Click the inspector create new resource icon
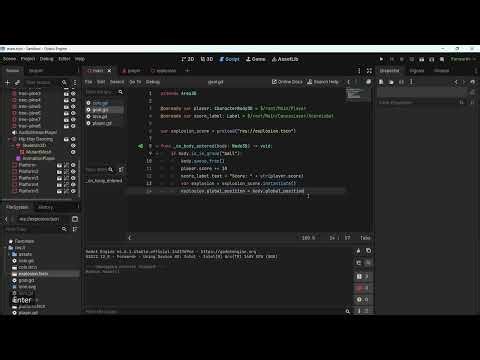480x360 pixels. click(381, 82)
